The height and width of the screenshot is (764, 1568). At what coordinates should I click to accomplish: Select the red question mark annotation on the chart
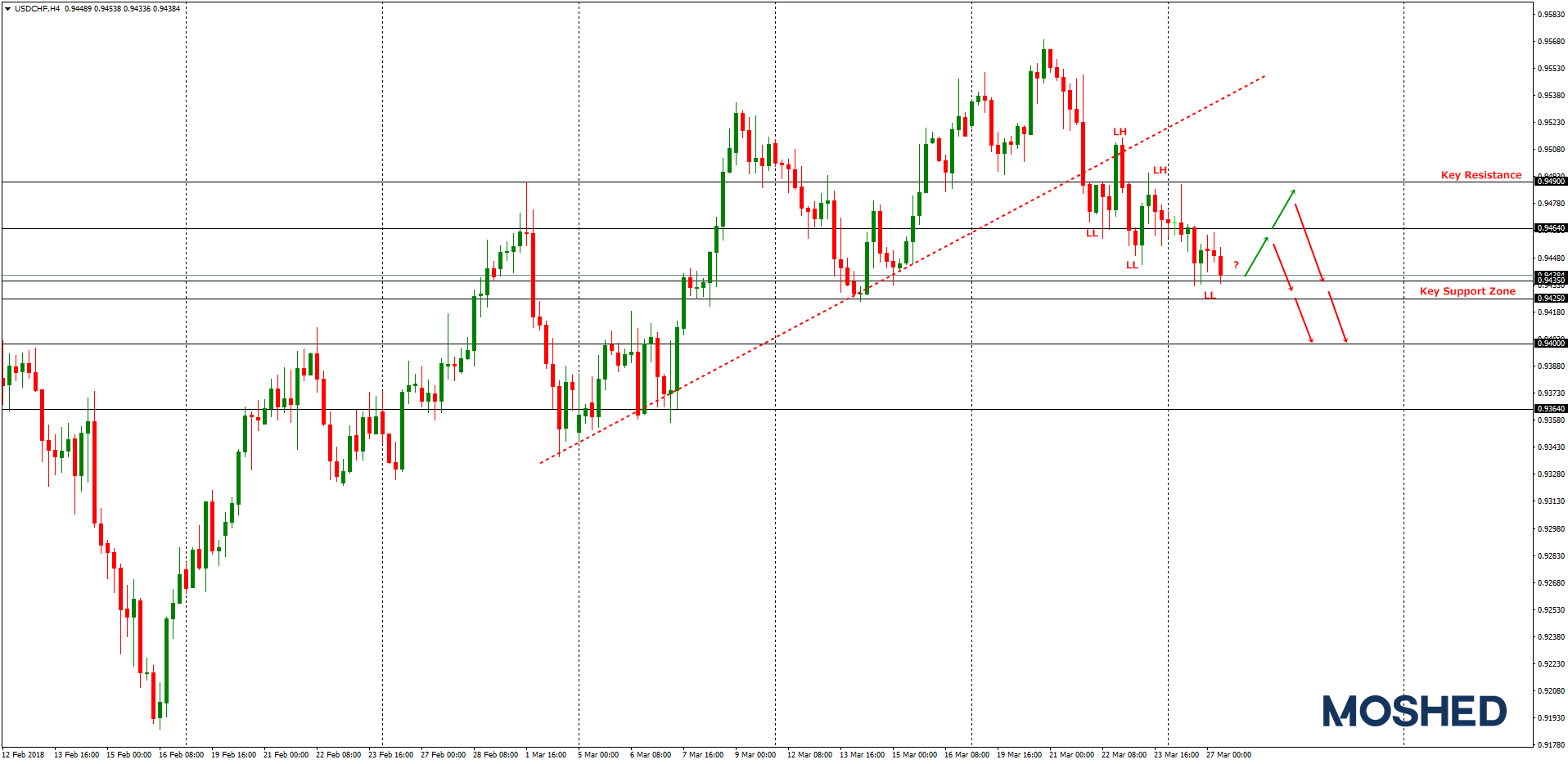1236,265
